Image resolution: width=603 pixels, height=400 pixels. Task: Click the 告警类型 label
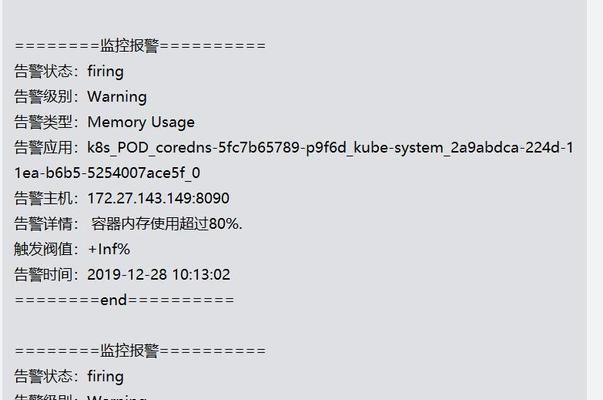[43, 122]
